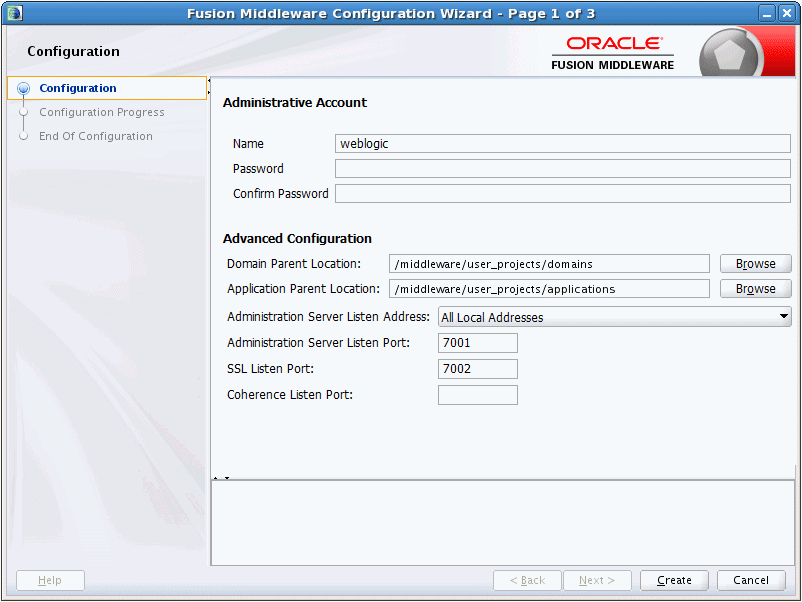Click Administration Server Listen Port field 7001
Screen dimensions: 802x602
click(478, 343)
